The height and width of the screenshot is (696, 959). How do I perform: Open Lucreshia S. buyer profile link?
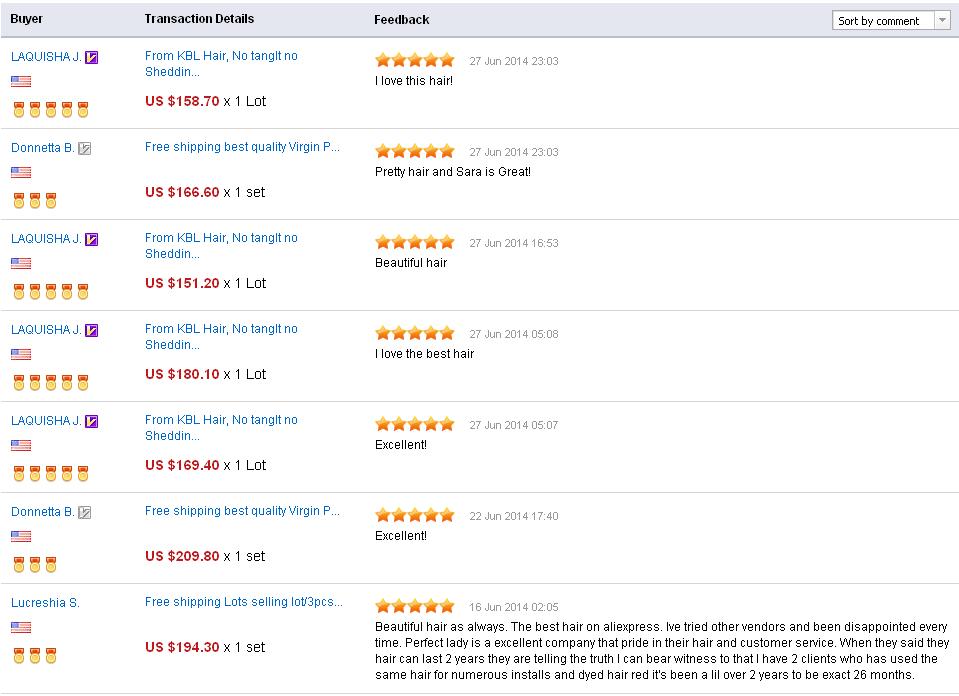click(x=45, y=603)
